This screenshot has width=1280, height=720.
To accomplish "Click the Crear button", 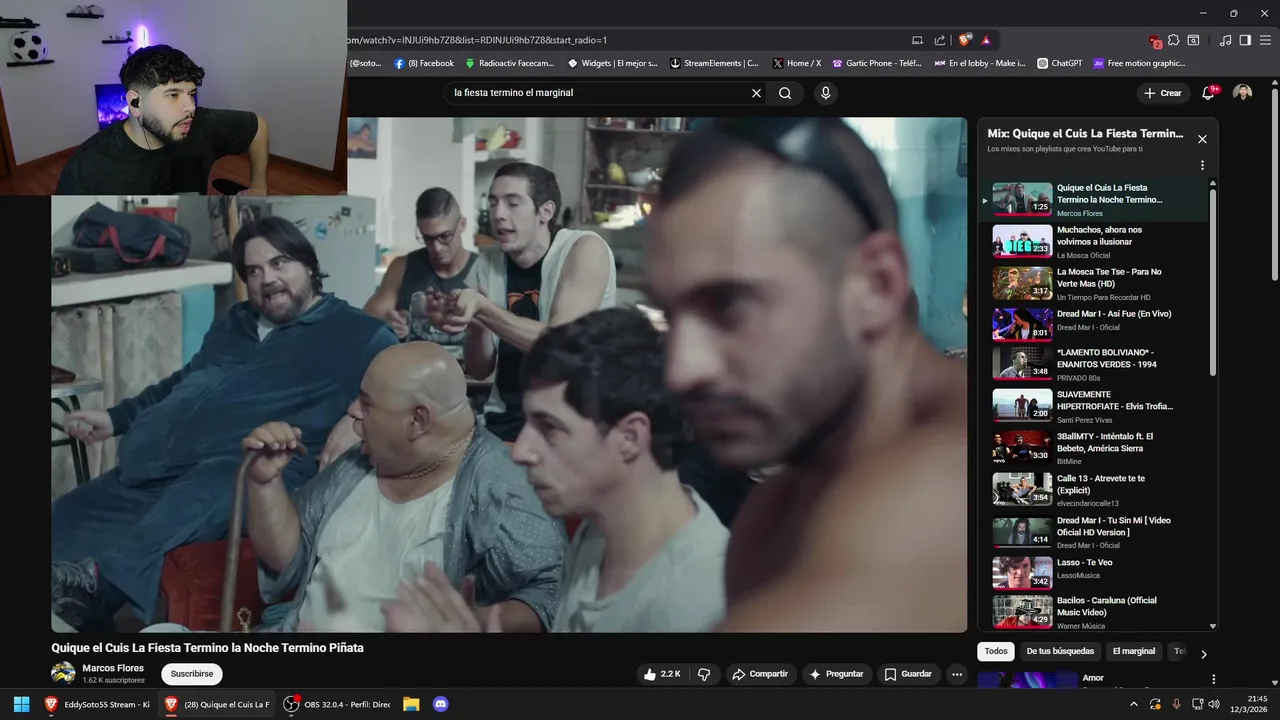I will click(x=1163, y=93).
